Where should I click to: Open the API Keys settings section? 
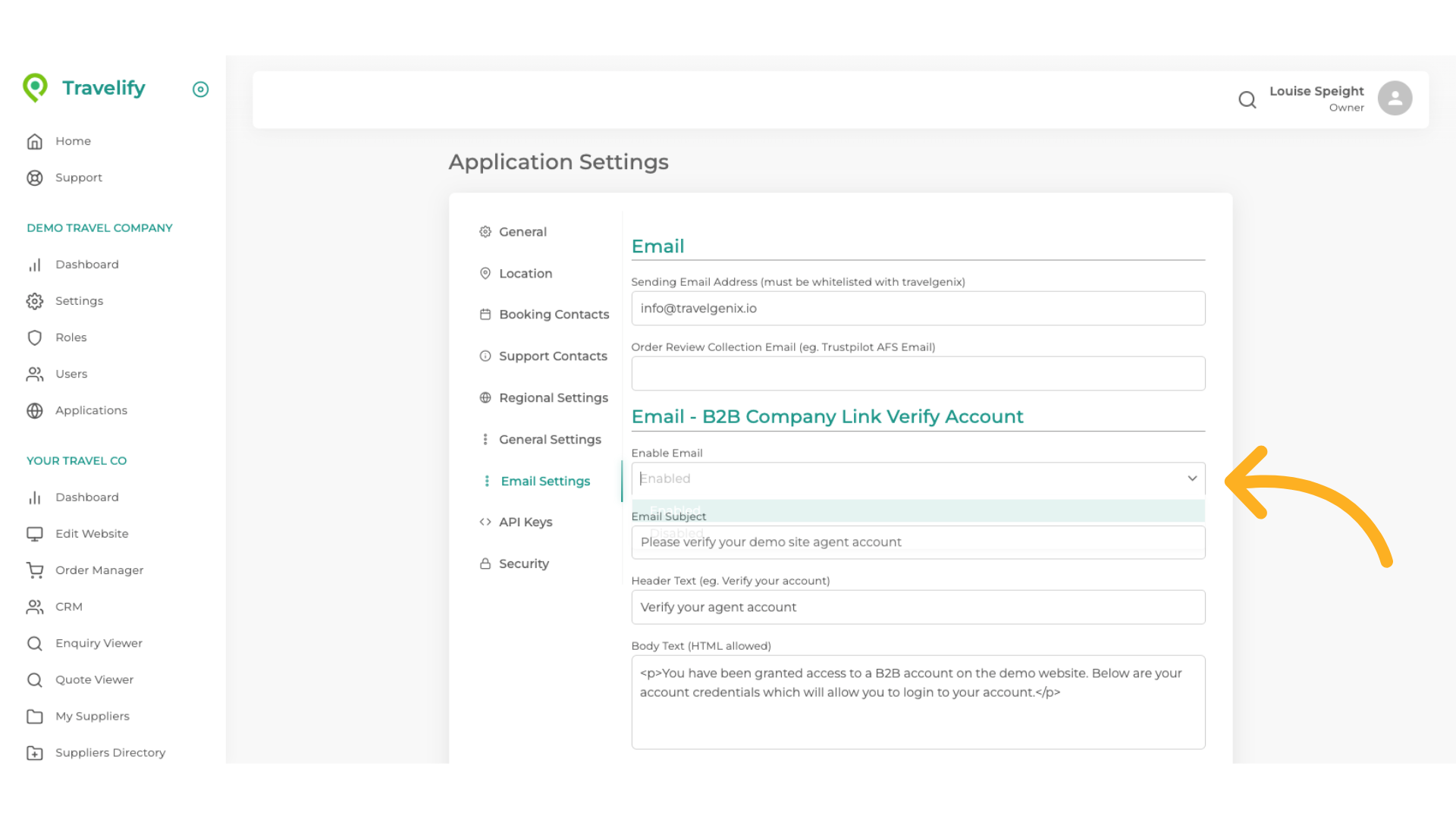[526, 522]
